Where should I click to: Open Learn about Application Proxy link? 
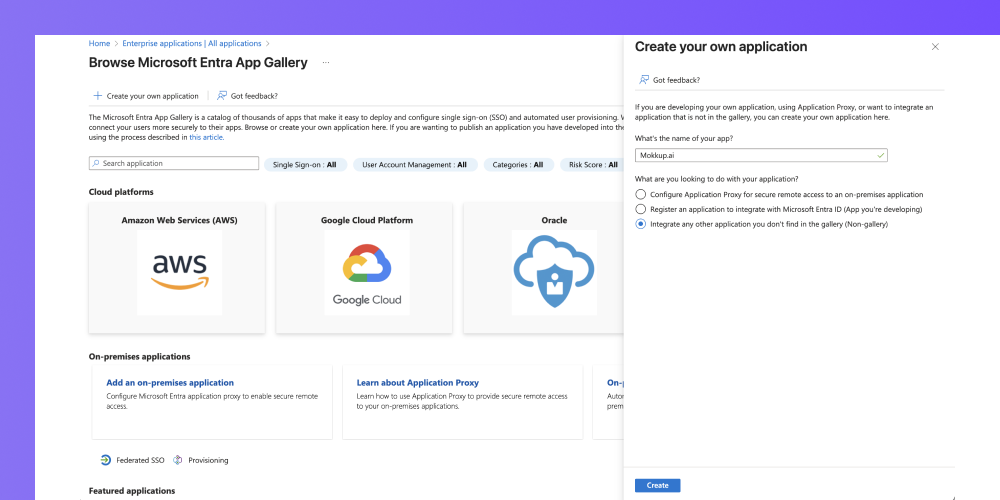418,383
